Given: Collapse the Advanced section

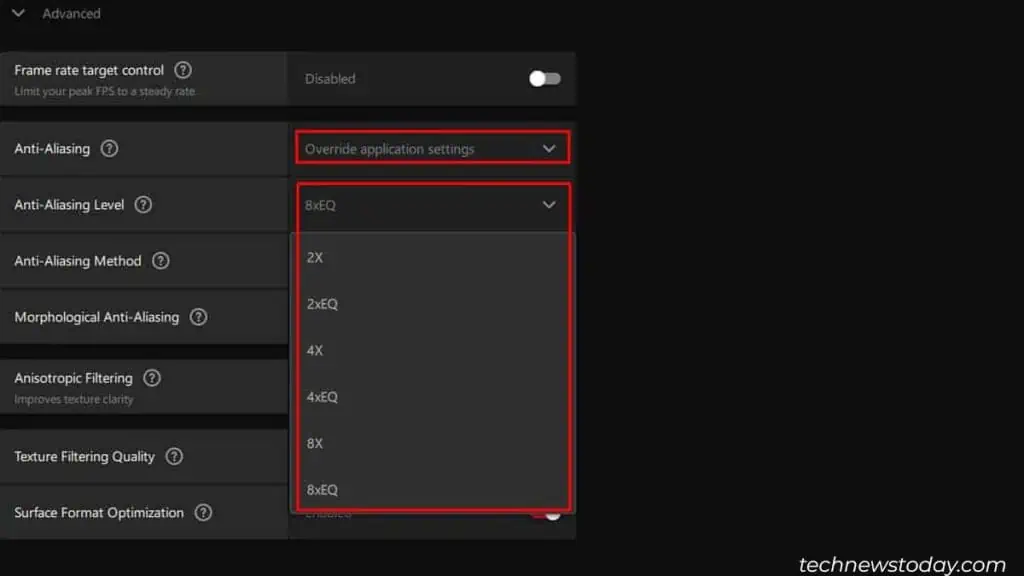Looking at the screenshot, I should 17,14.
